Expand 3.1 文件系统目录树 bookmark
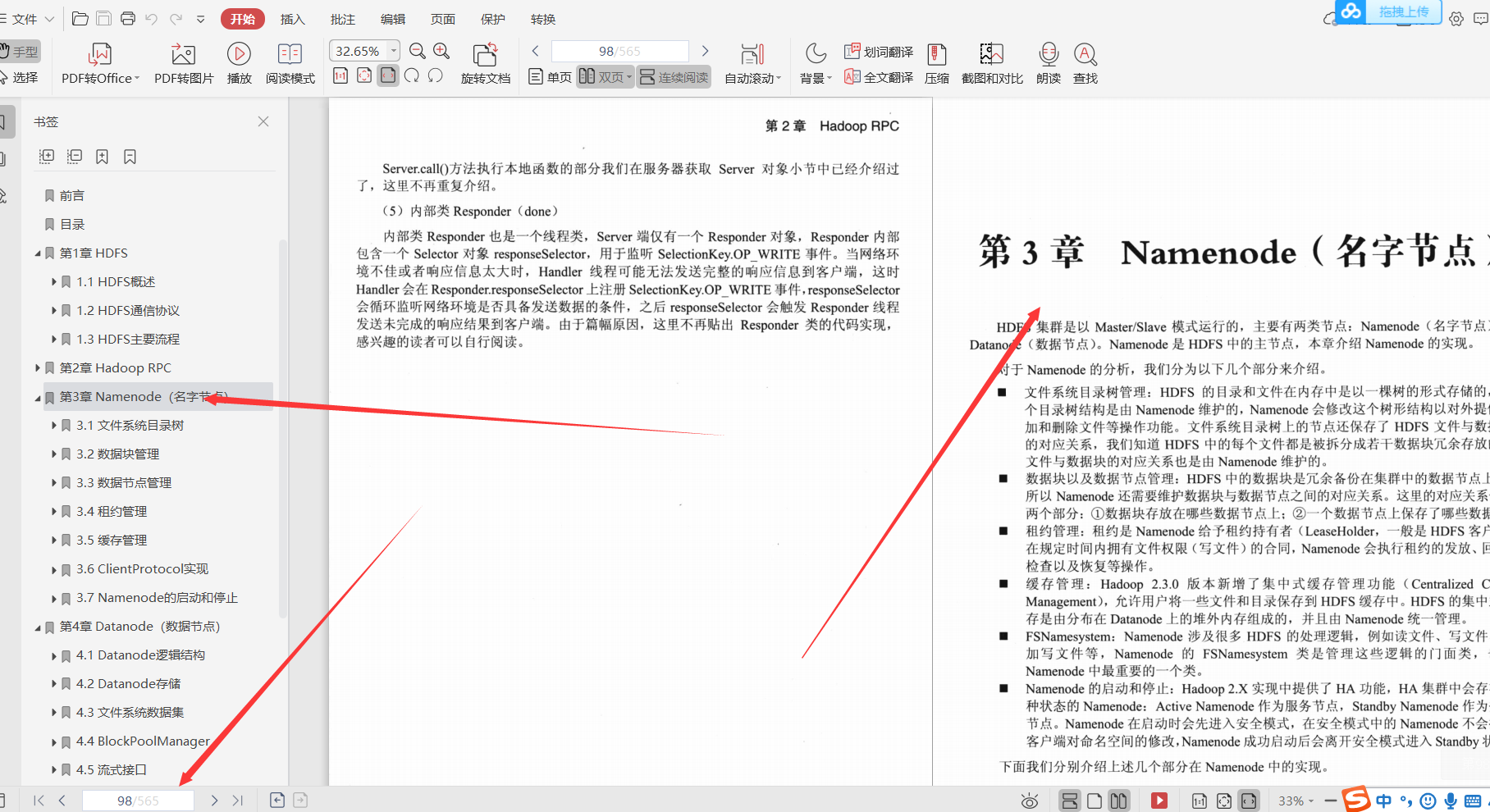This screenshot has height=812, width=1490. [54, 426]
